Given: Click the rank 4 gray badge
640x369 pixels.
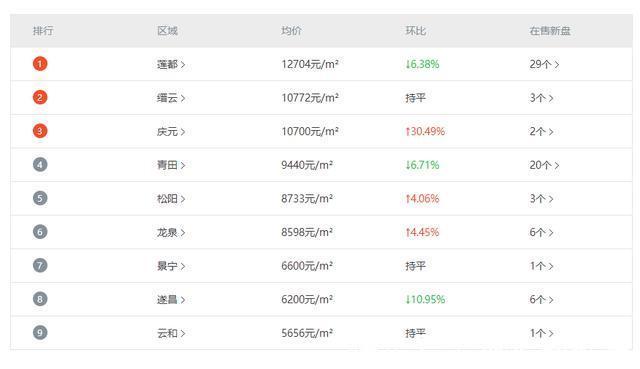Looking at the screenshot, I should [40, 164].
